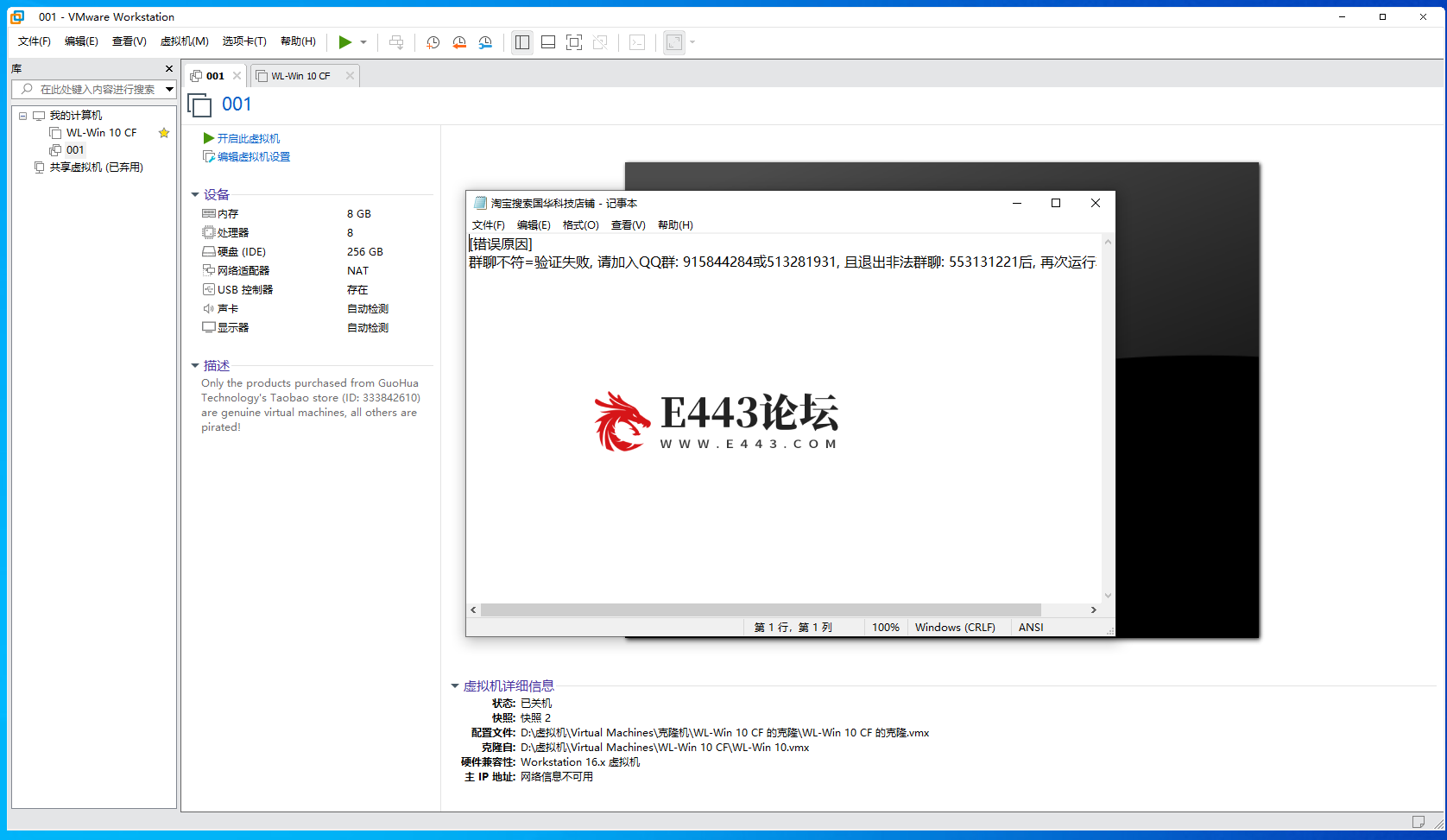1447x840 pixels.
Task: Close the library panel with X
Action: 169,68
